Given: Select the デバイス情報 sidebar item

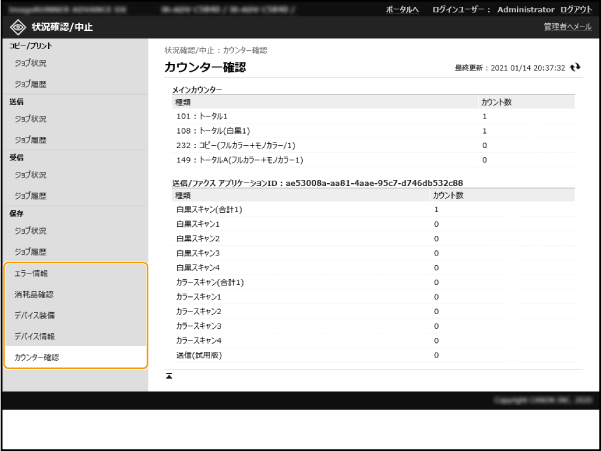Looking at the screenshot, I should (34, 336).
